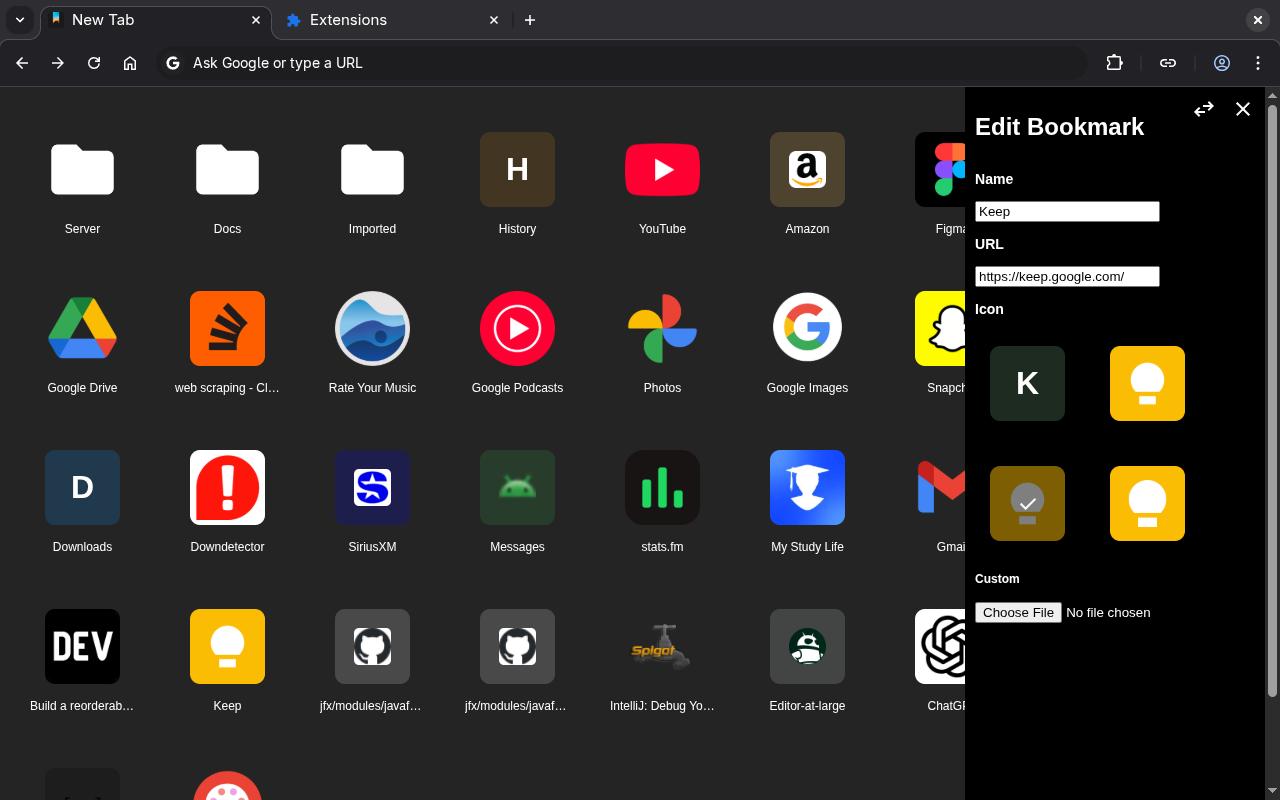Choose the letter K icon option
Image resolution: width=1280 pixels, height=800 pixels.
point(1027,384)
